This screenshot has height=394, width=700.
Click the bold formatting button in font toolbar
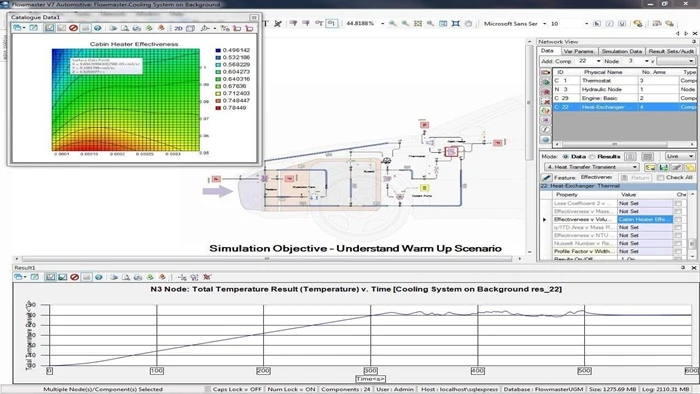(x=597, y=24)
